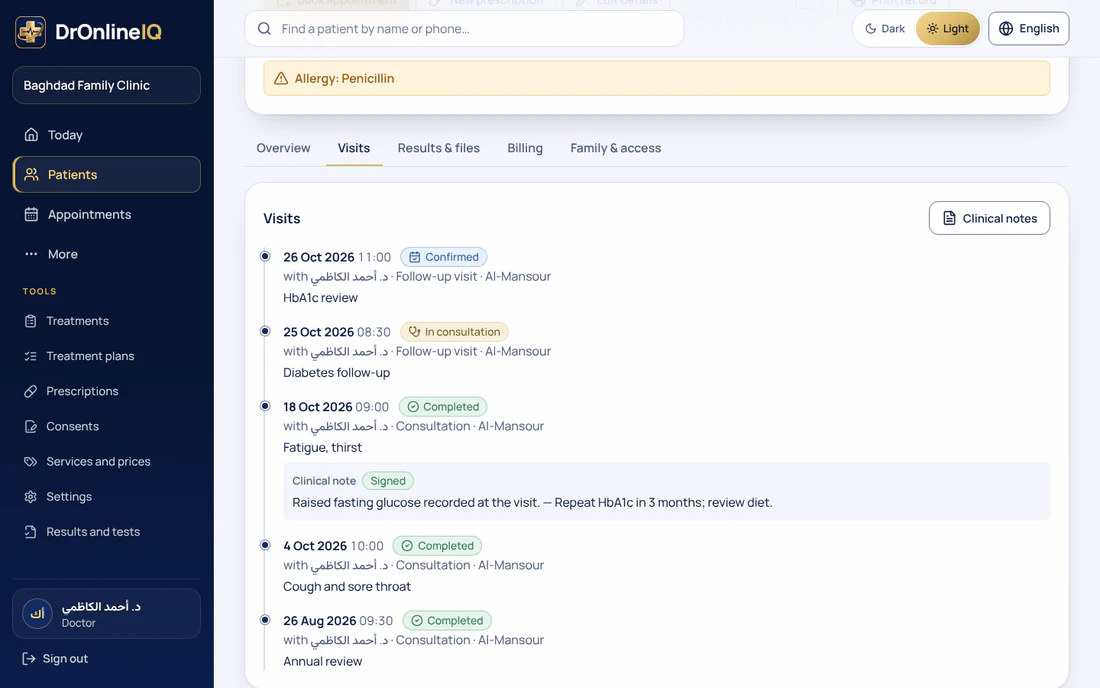This screenshot has width=1100, height=688.
Task: Click the 26 Oct 2026 visit date
Action: click(x=318, y=257)
